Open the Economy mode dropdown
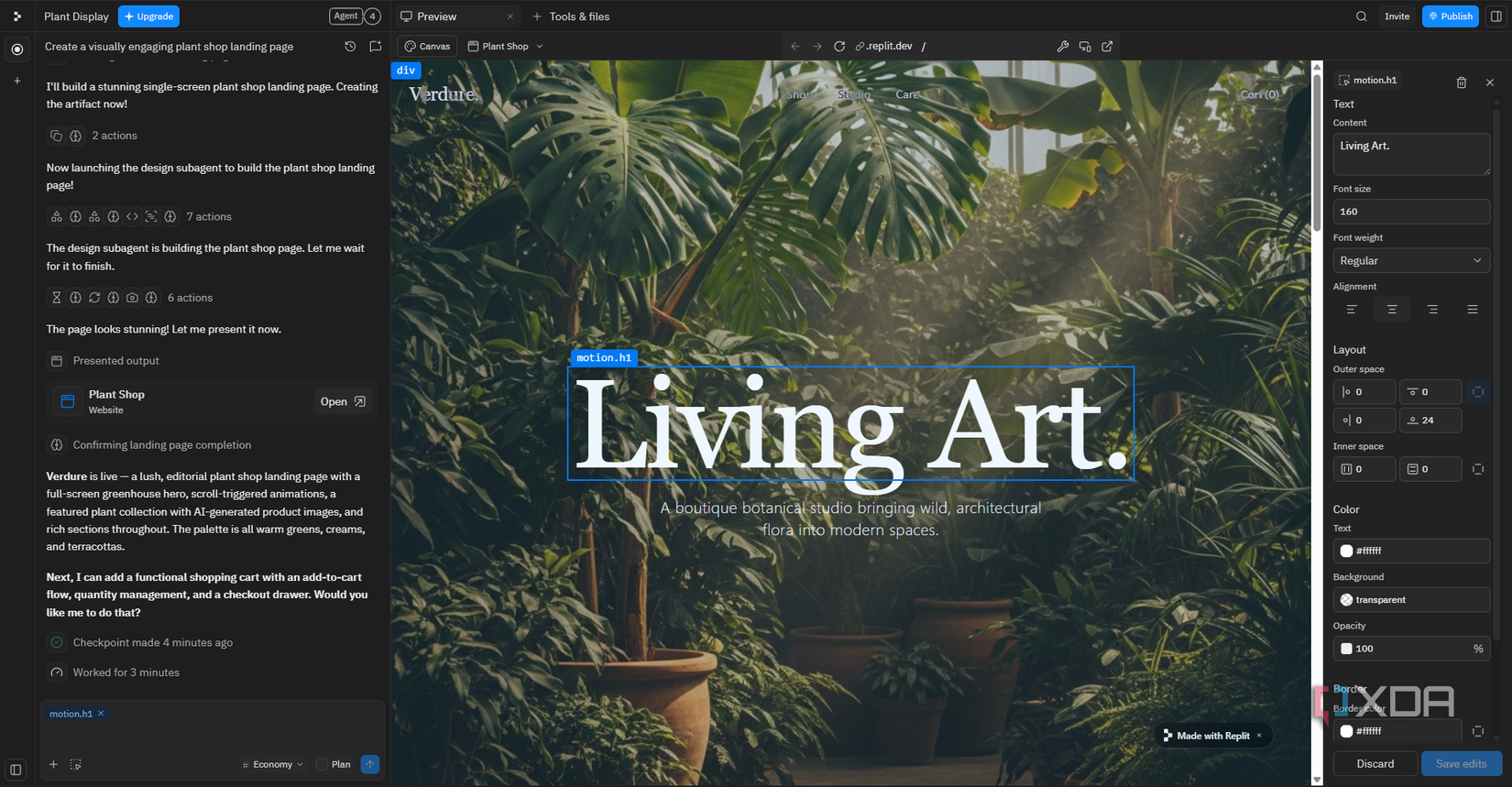The image size is (1512, 787). click(x=272, y=764)
